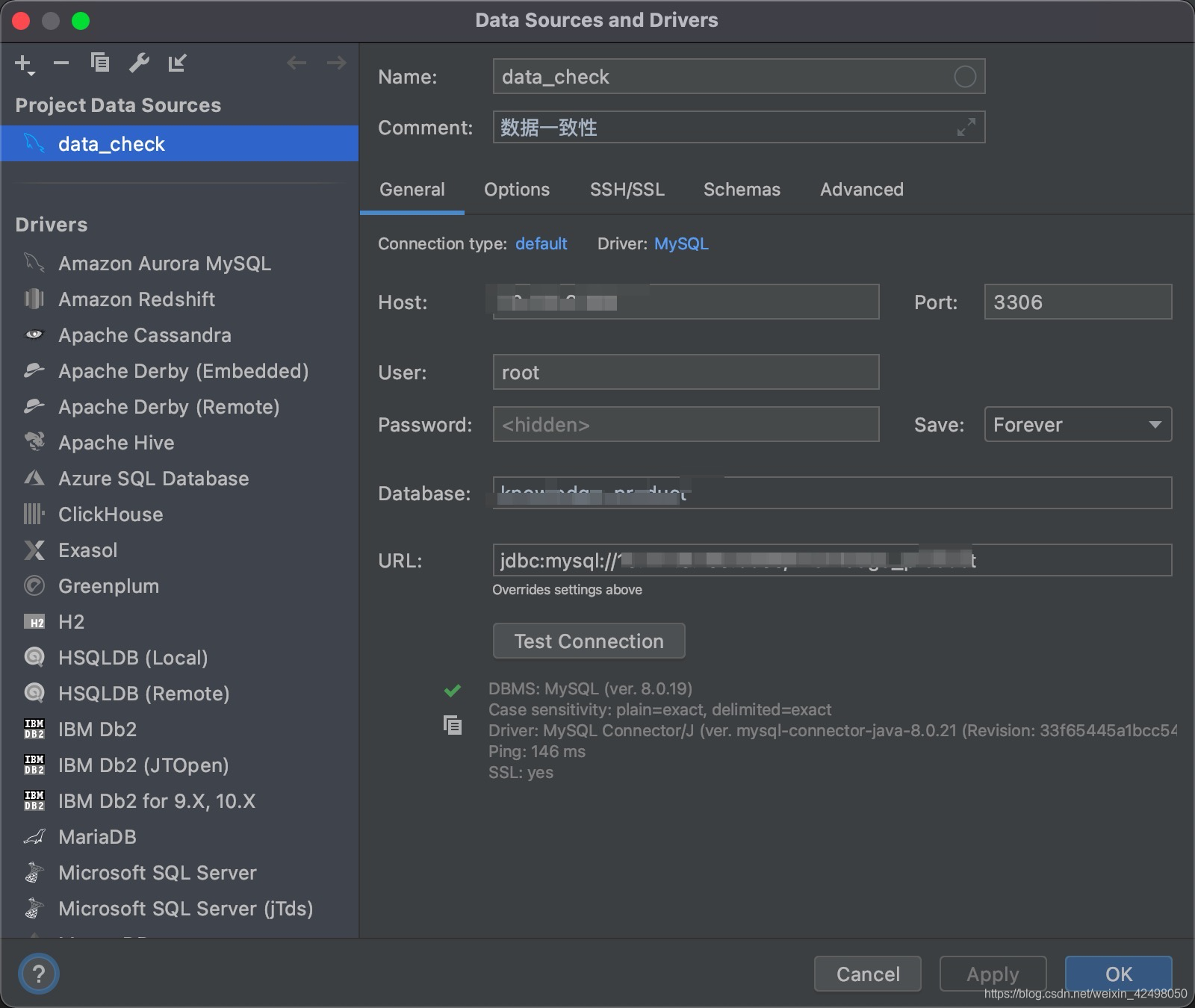Image resolution: width=1195 pixels, height=1008 pixels.
Task: Select Exasol driver
Action: point(179,550)
